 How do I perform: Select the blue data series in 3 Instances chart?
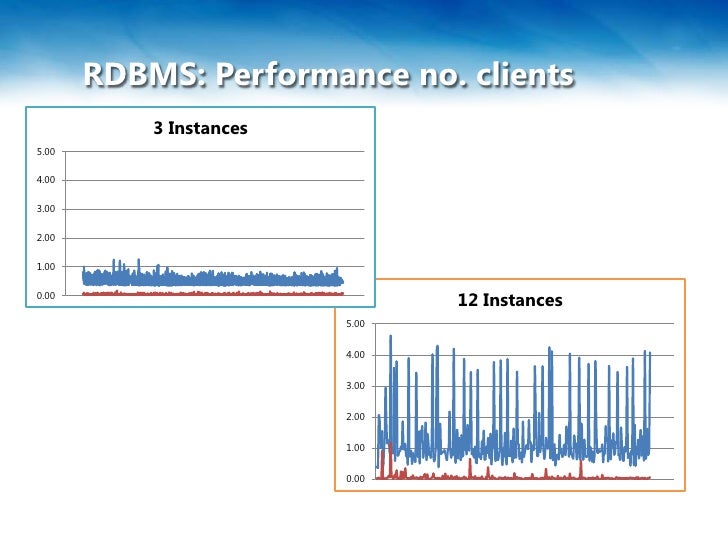[x=214, y=280]
